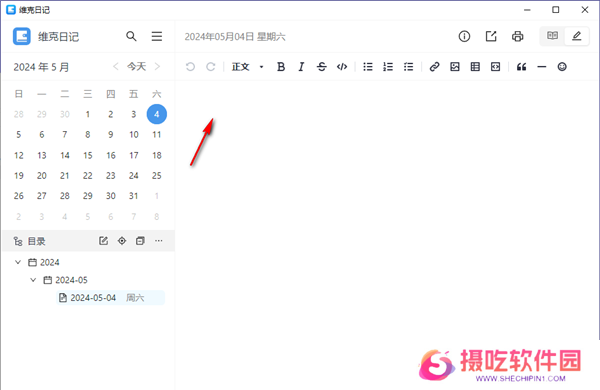600x390 pixels.
Task: Select May 22 in the calendar
Action: click(x=88, y=175)
